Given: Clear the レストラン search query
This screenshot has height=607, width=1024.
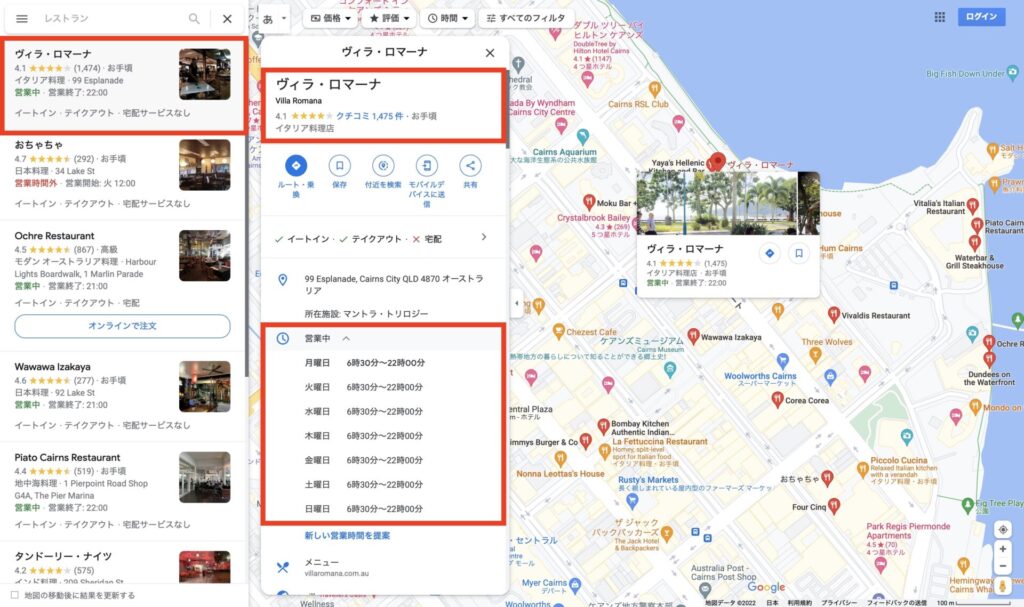Looking at the screenshot, I should 227,19.
